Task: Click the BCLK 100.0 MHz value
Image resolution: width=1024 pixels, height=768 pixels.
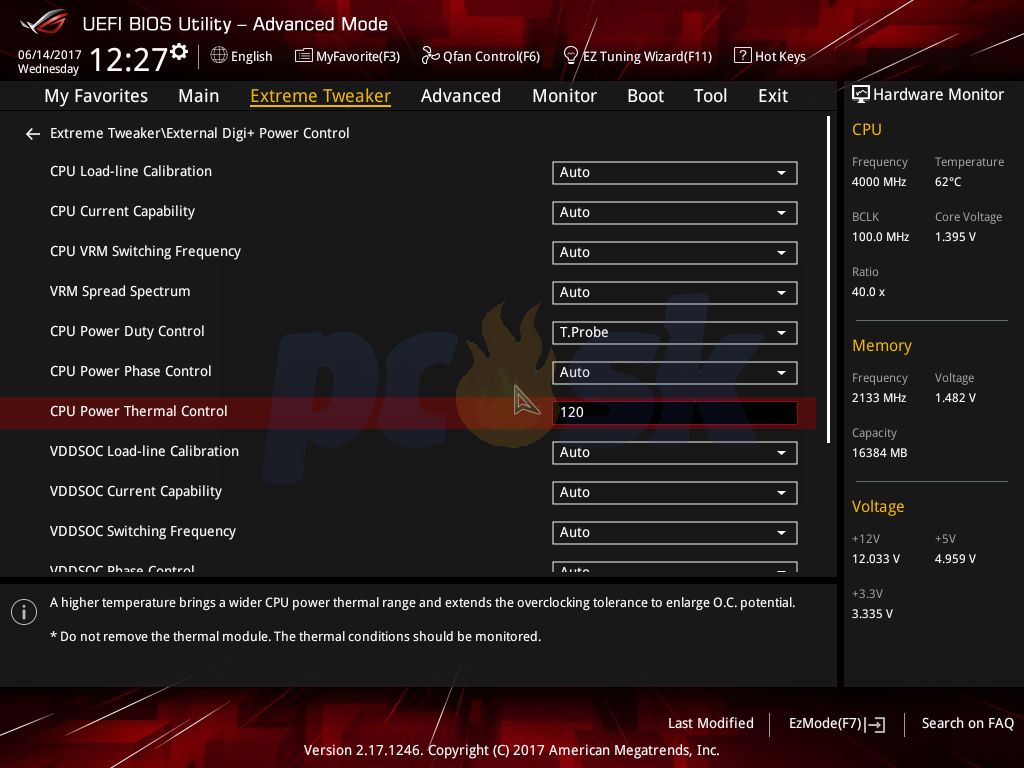Action: 880,237
